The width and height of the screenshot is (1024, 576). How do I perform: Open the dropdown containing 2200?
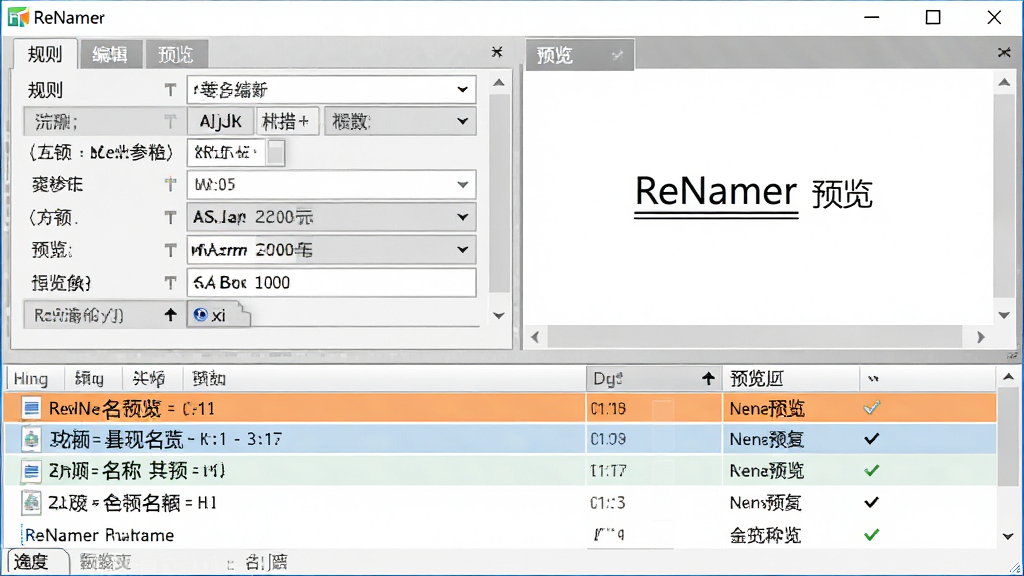[331, 217]
